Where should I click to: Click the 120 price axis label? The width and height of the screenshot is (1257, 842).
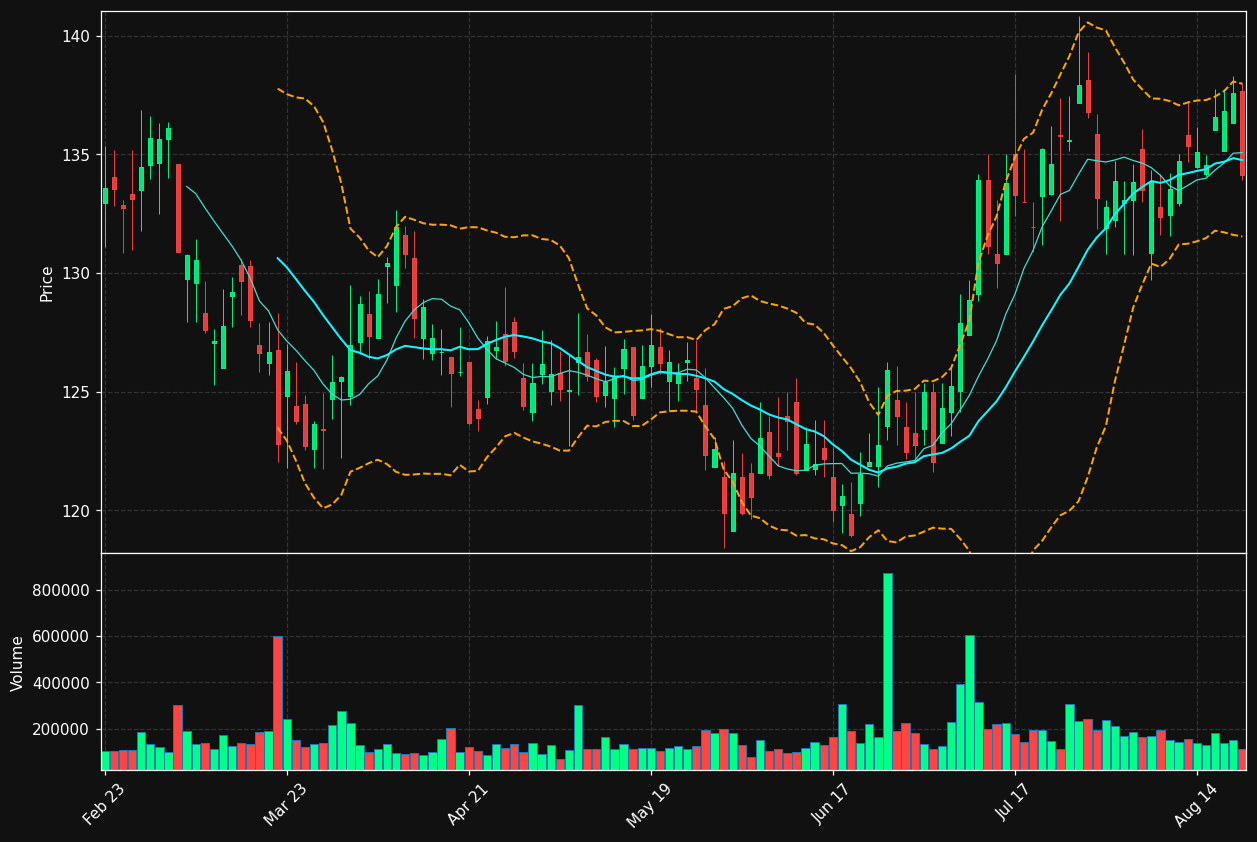76,511
